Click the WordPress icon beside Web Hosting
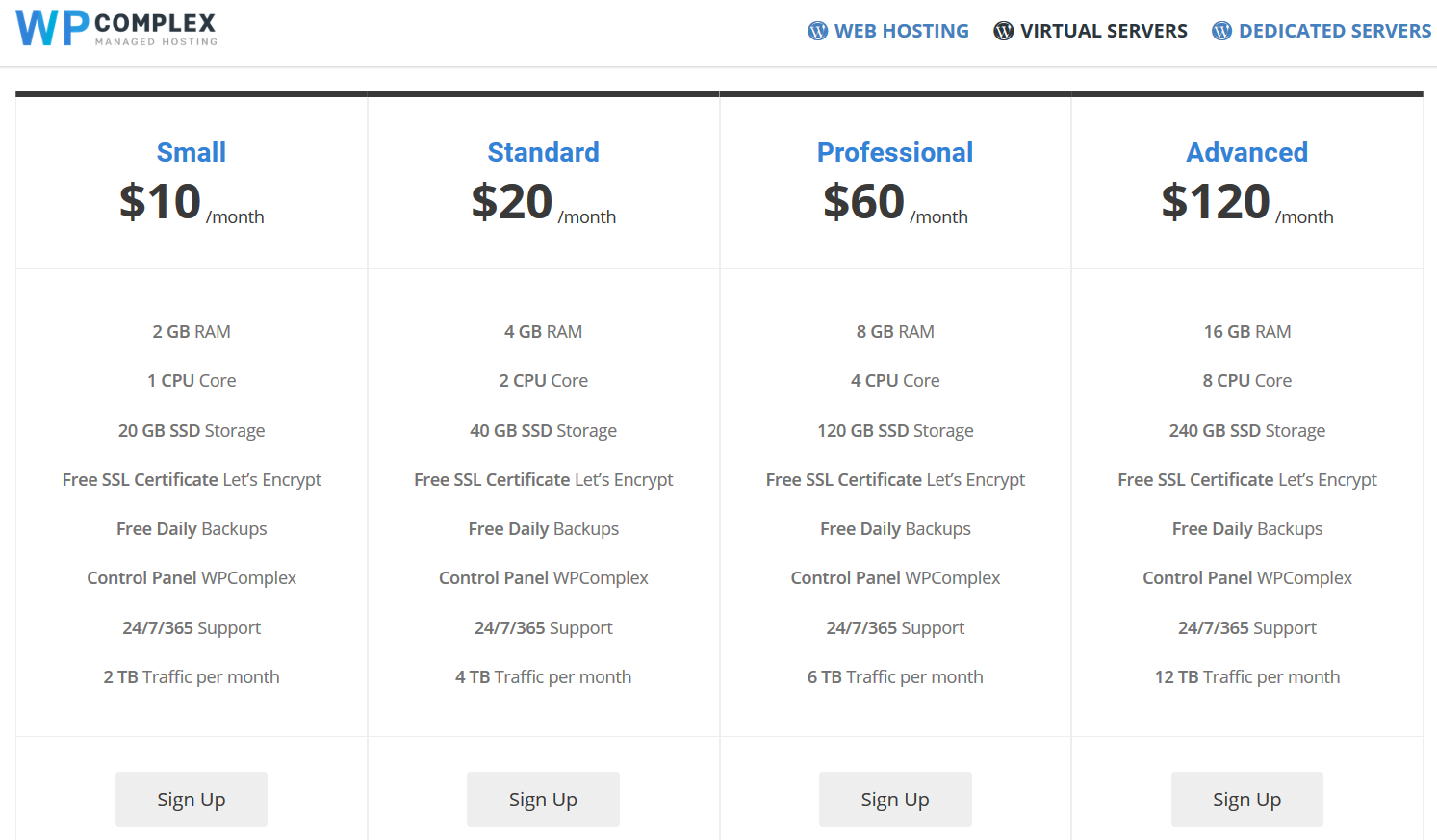1437x840 pixels. [817, 31]
